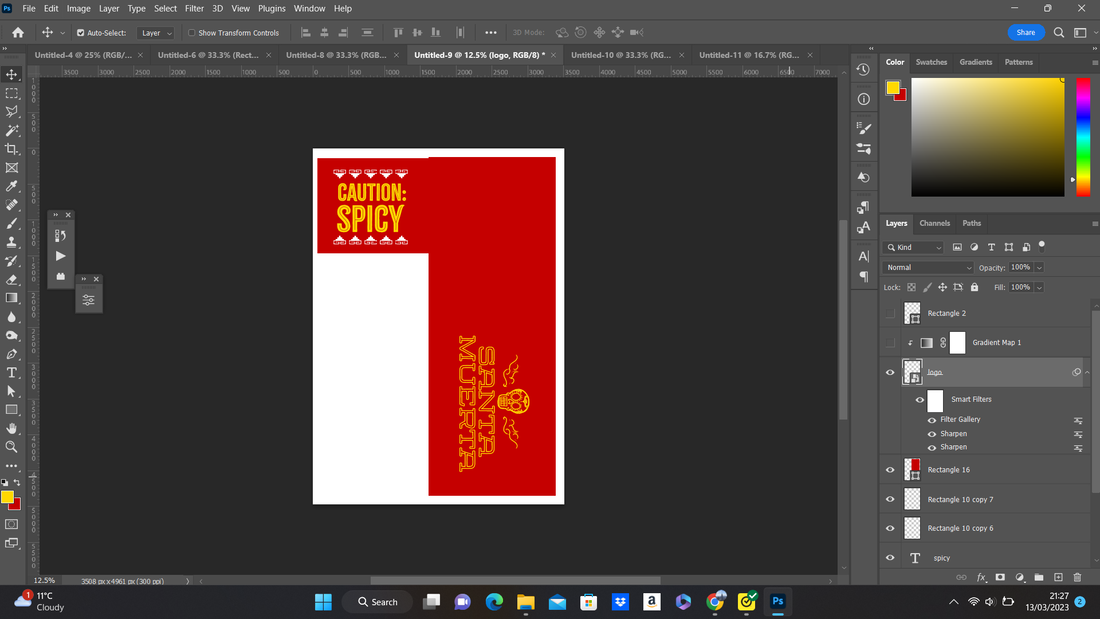Select the Frame tool

[x=12, y=168]
